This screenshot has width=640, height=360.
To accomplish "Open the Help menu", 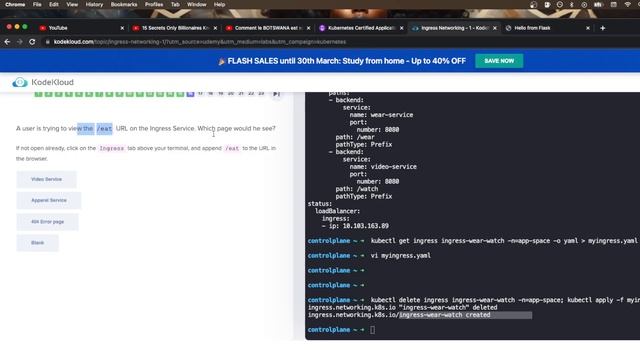I will 220,4.
